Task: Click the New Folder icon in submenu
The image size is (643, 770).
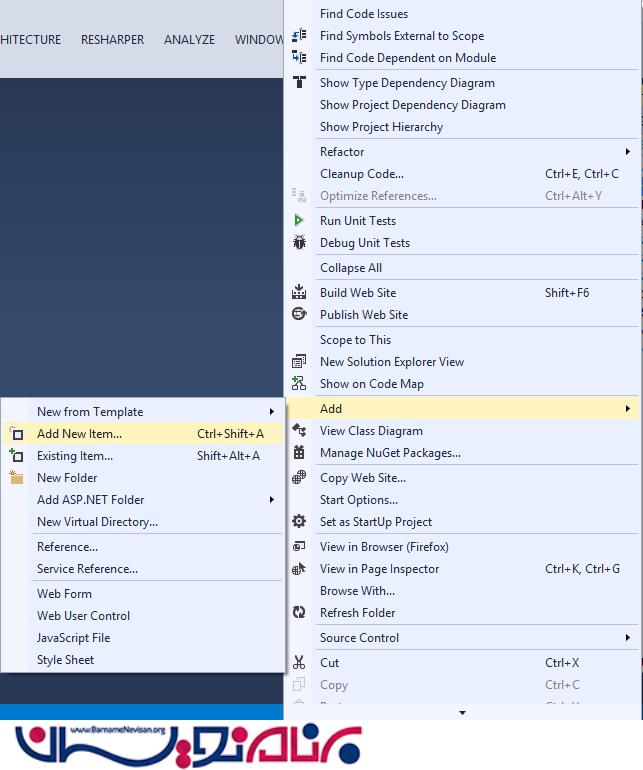Action: (x=16, y=478)
